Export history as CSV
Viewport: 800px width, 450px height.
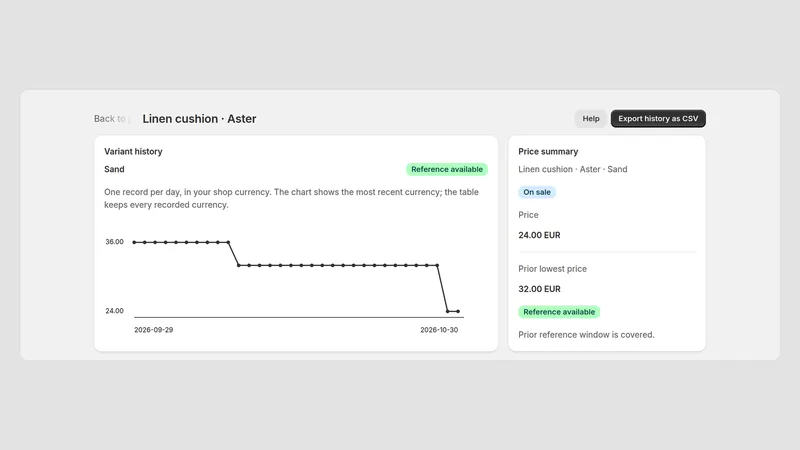pyautogui.click(x=658, y=119)
